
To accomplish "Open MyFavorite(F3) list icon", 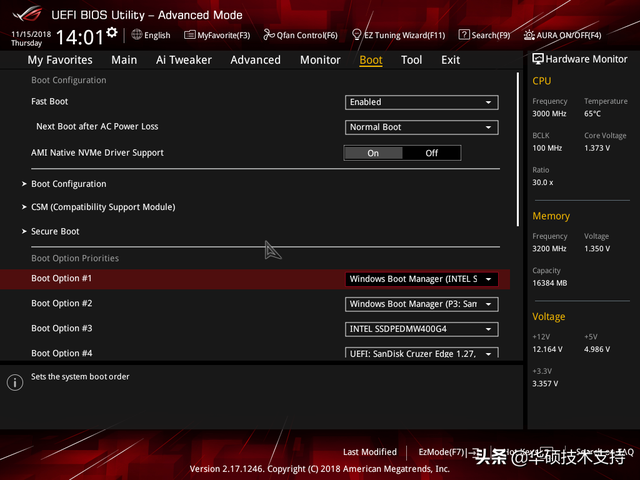I will (x=189, y=35).
